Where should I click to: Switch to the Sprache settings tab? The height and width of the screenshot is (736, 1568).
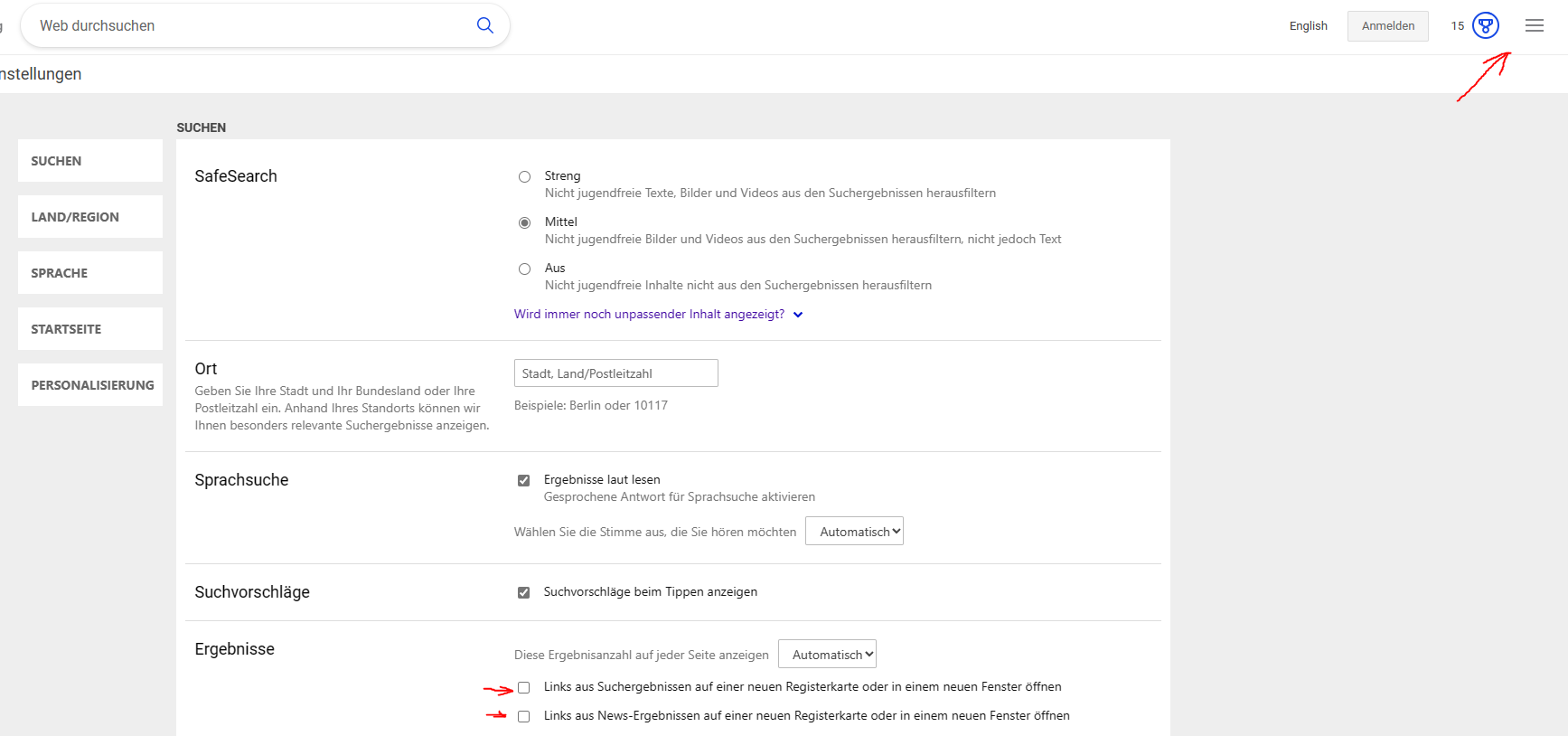[90, 273]
